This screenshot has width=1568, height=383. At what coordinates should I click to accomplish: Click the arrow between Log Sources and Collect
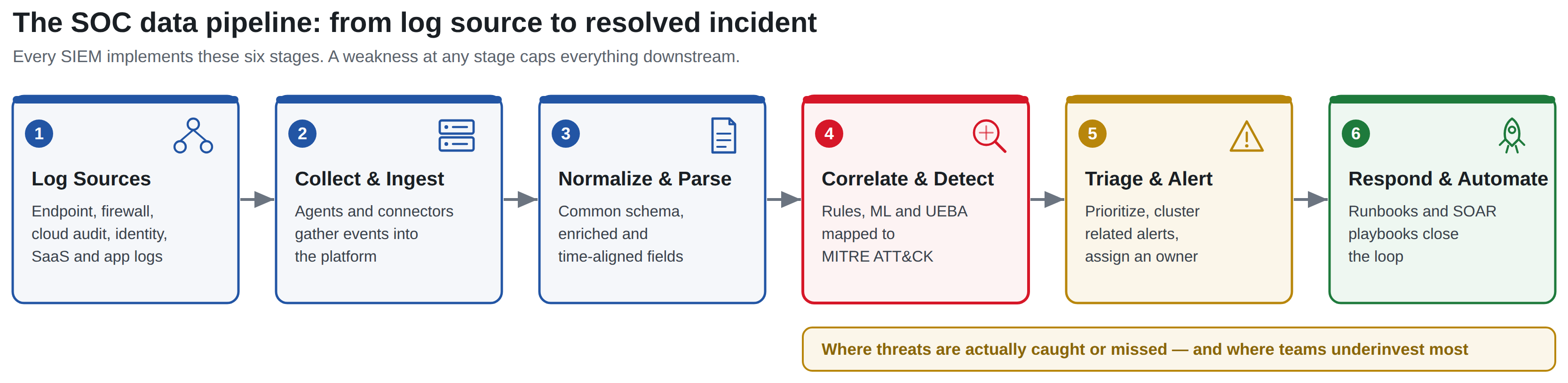257,199
